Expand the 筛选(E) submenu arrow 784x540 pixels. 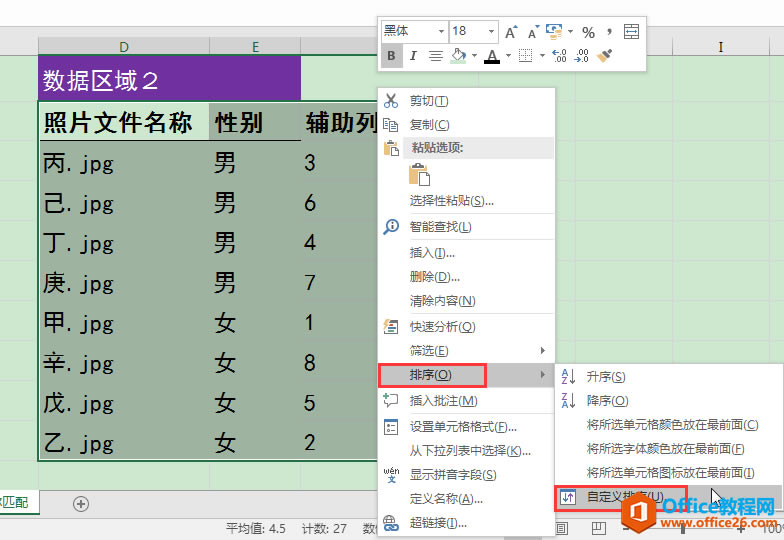coord(542,350)
